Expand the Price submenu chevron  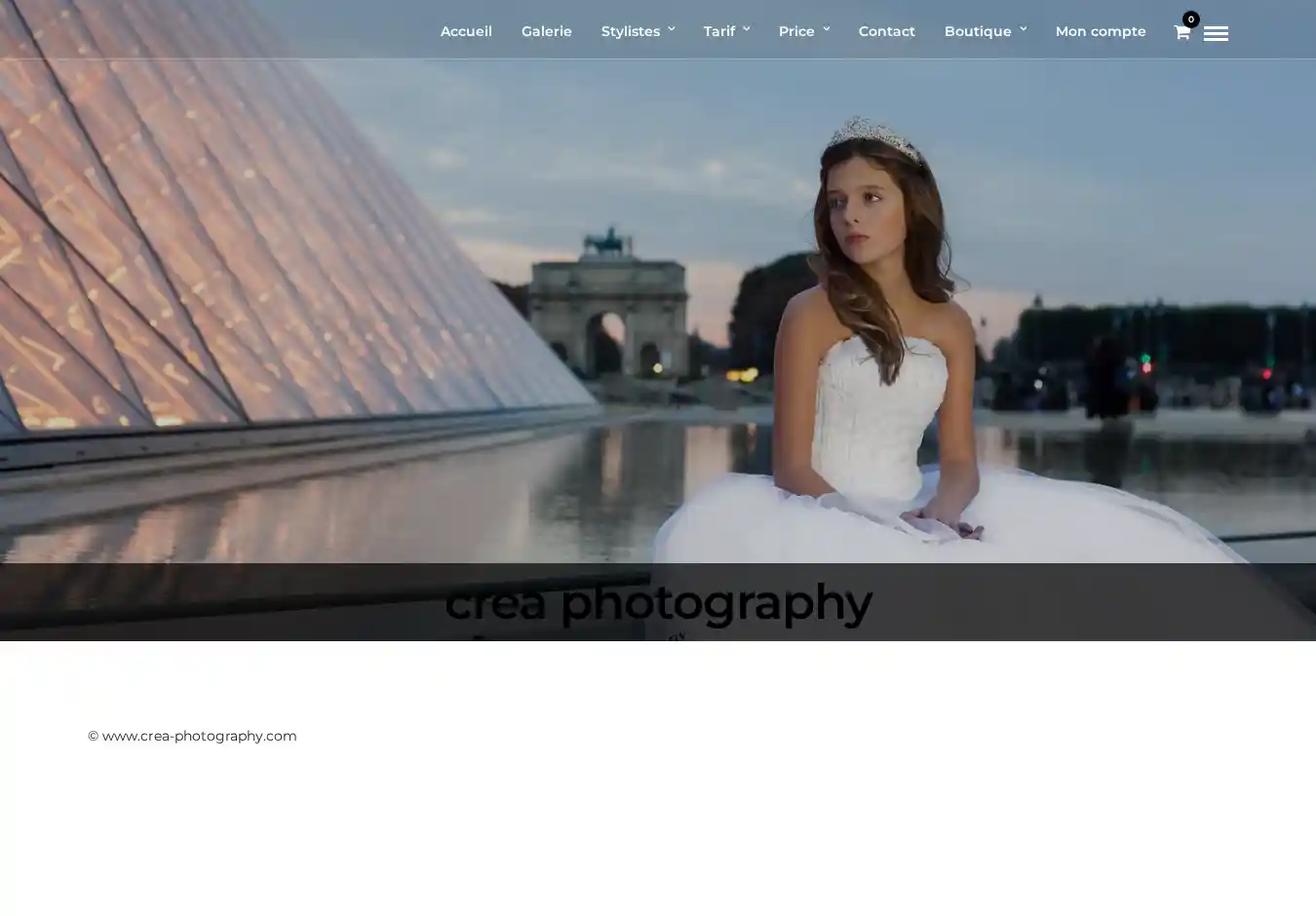click(x=827, y=29)
